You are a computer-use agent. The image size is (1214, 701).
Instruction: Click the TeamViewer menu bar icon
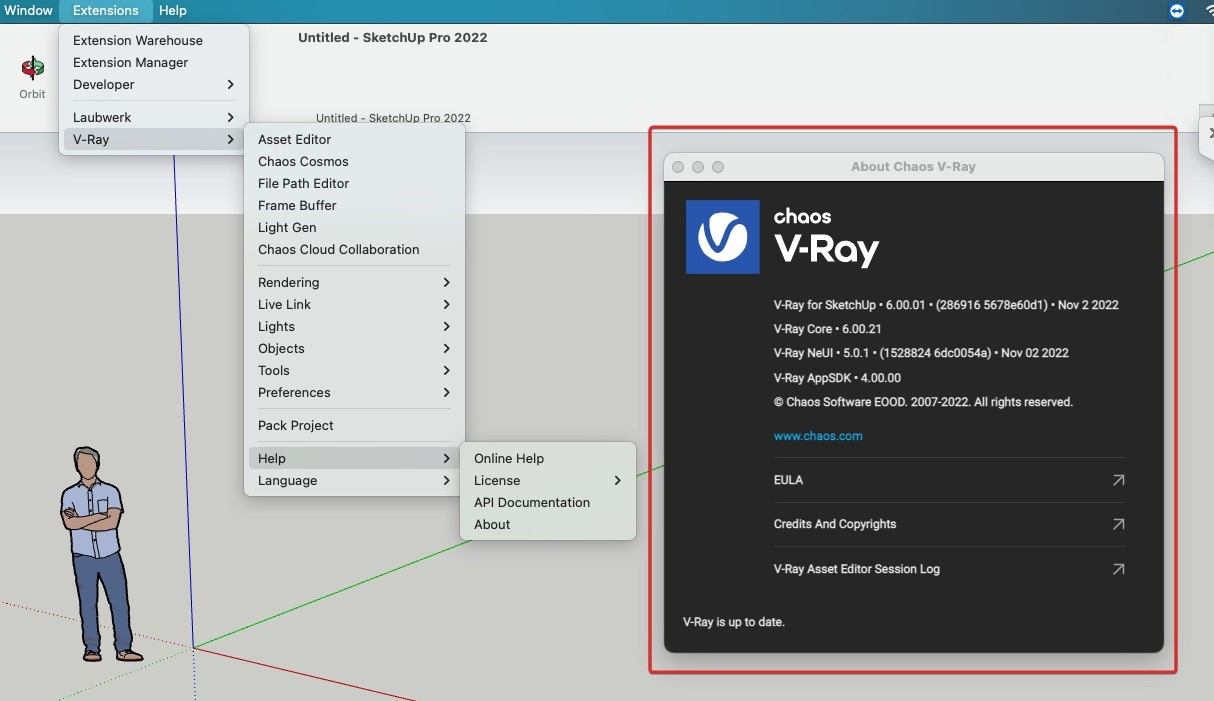(x=1176, y=10)
